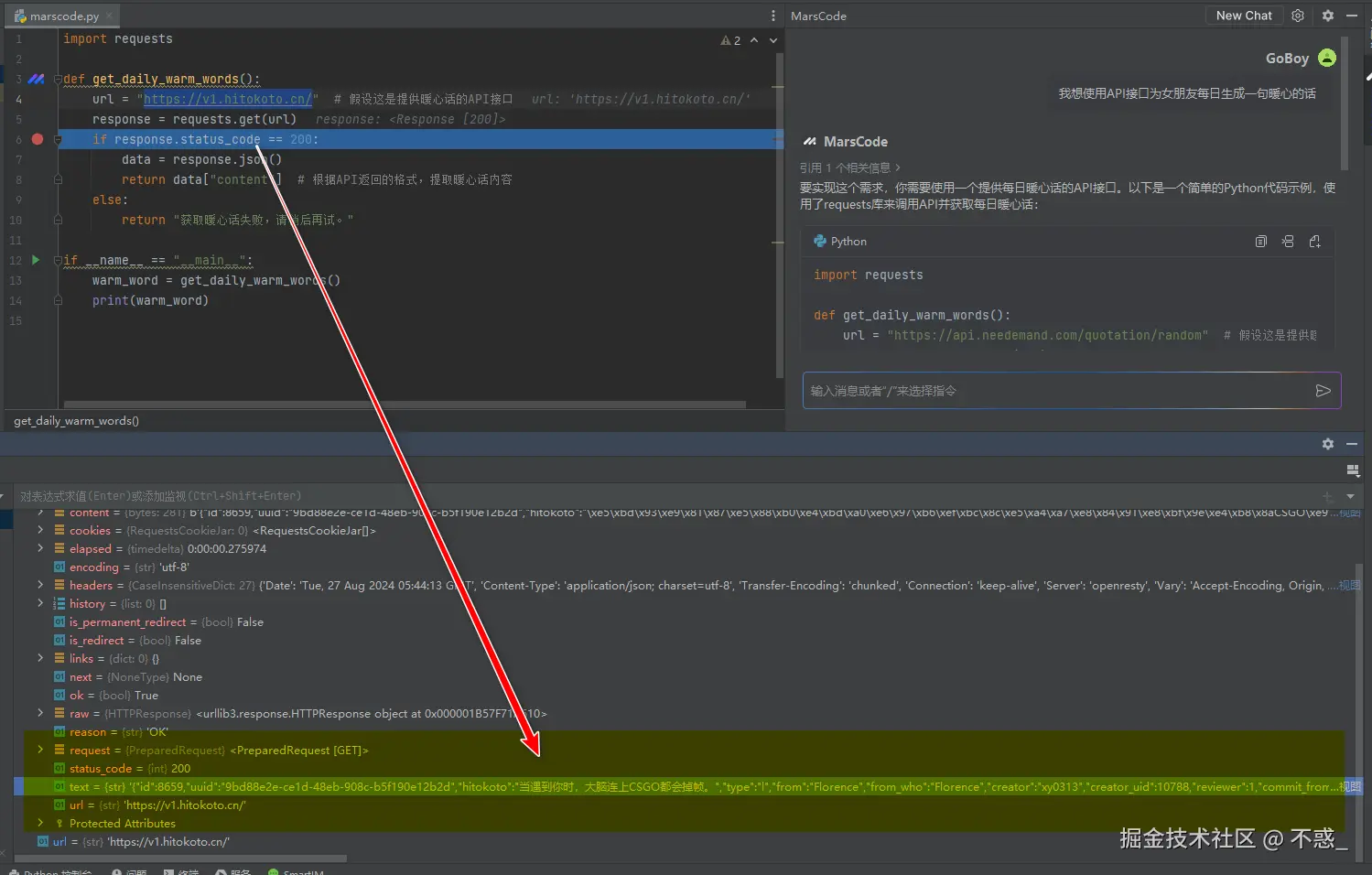This screenshot has height=875, width=1372.
Task: Select the ok = True variable row
Action: pyautogui.click(x=106, y=696)
